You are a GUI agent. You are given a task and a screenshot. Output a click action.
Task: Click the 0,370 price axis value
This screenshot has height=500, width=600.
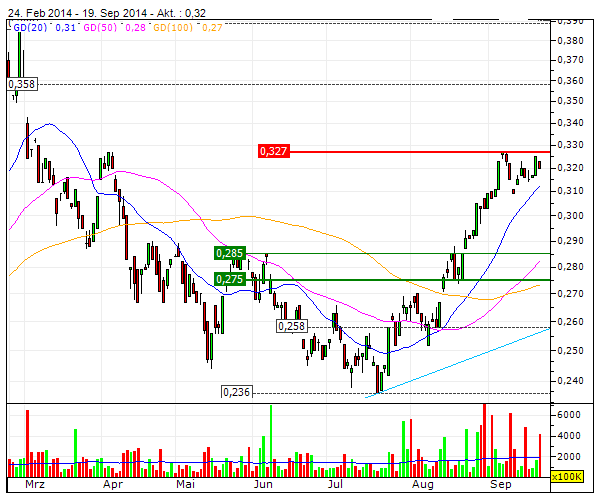pos(571,60)
